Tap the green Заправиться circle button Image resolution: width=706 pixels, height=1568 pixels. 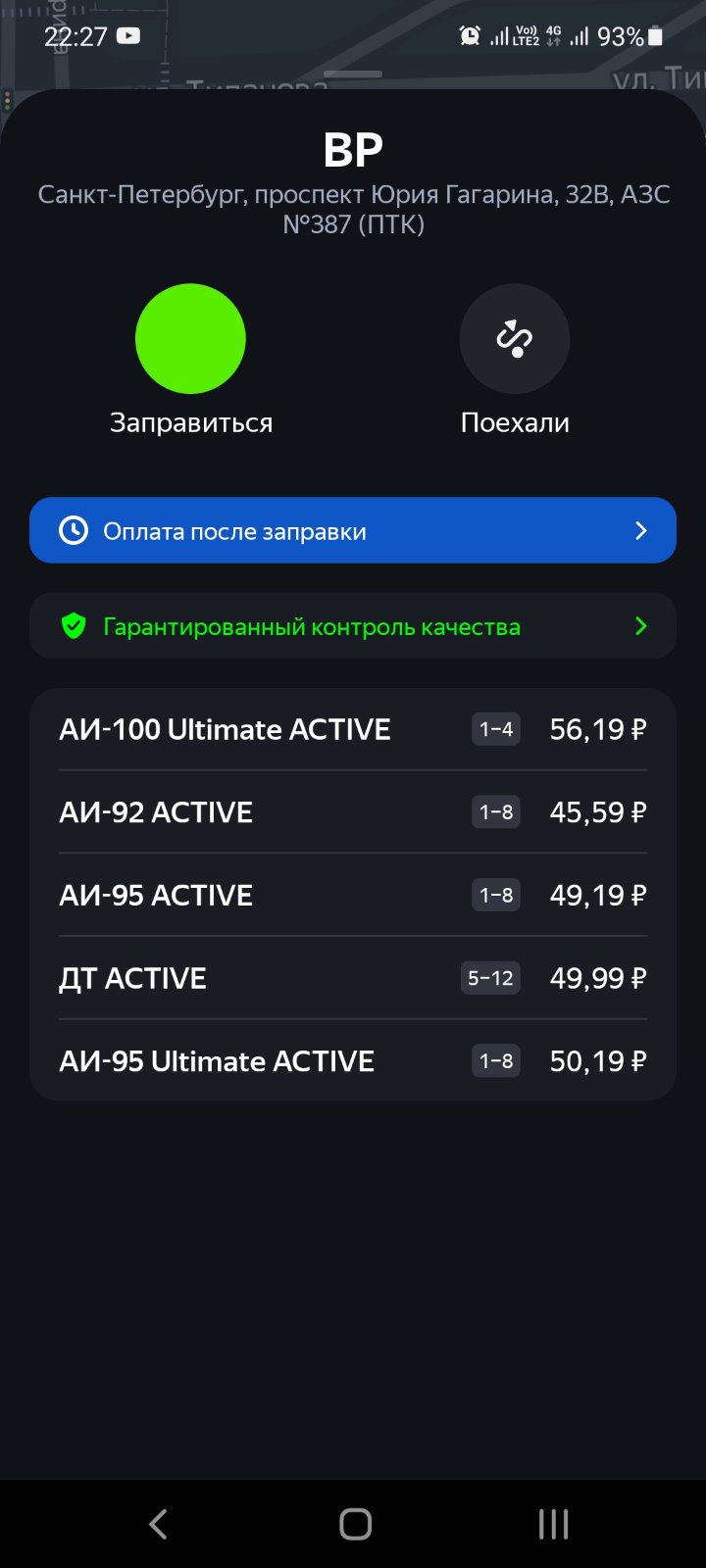pos(190,339)
